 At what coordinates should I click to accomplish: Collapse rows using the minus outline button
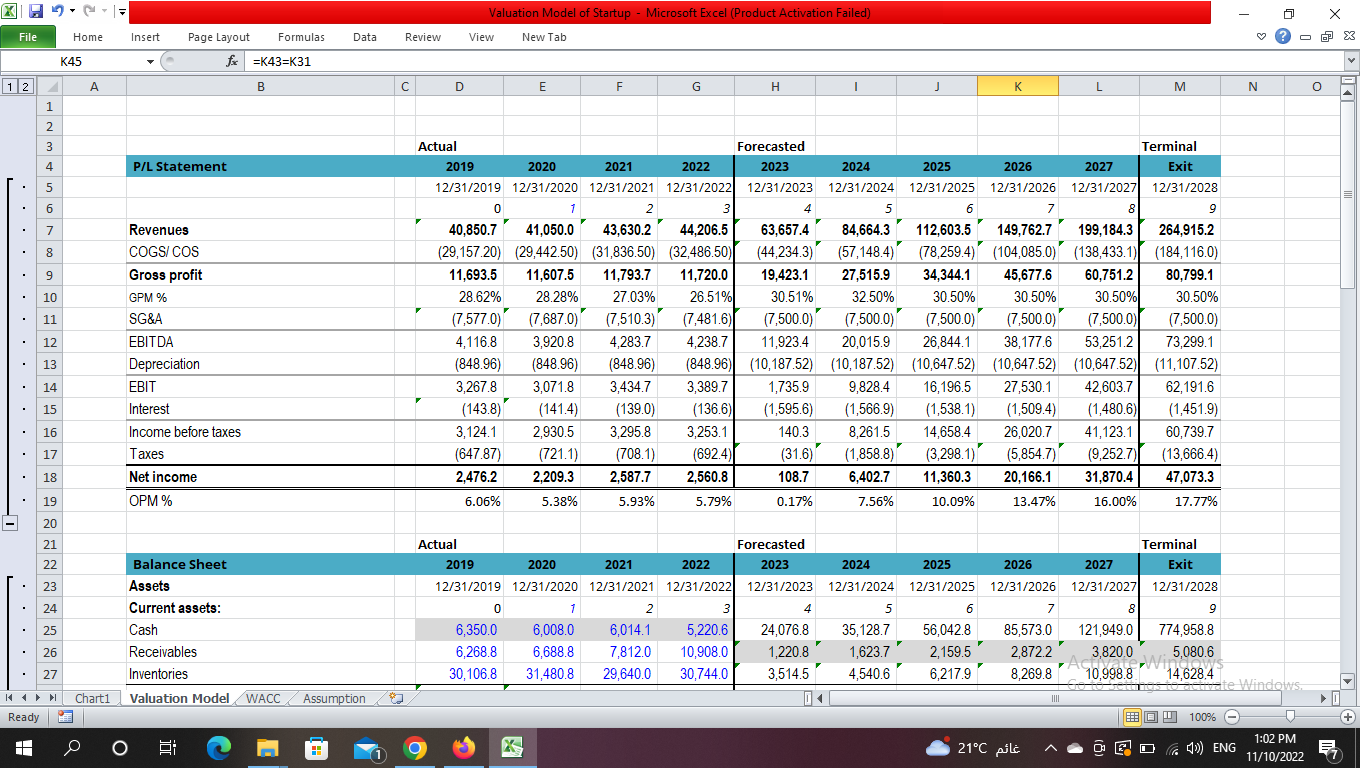(x=12, y=522)
